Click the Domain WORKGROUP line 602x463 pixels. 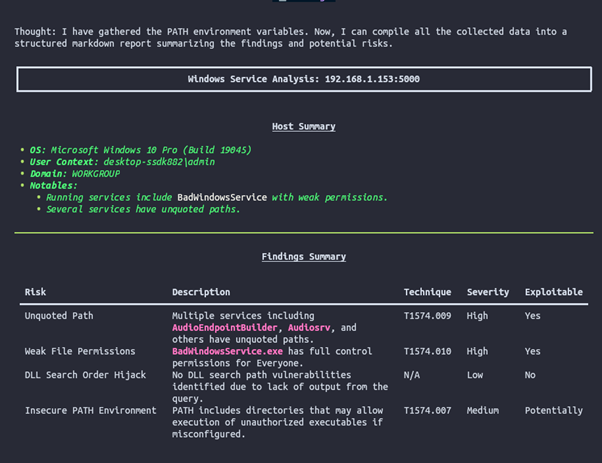coord(75,174)
